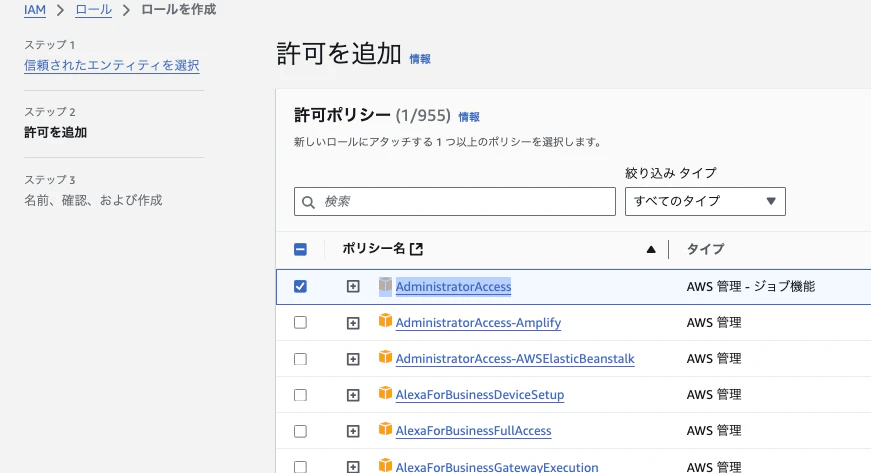Click the magnifier icon in the search box
Screen dimensions: 871x473
tap(308, 202)
